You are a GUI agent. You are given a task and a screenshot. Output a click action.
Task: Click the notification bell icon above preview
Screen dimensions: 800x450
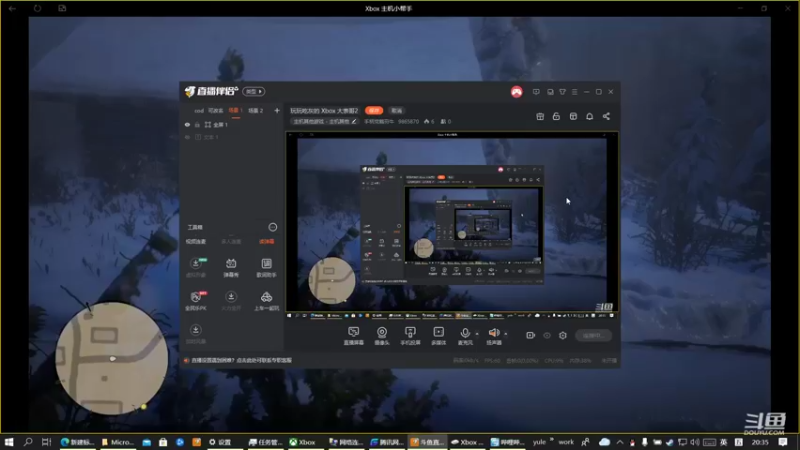pos(589,116)
